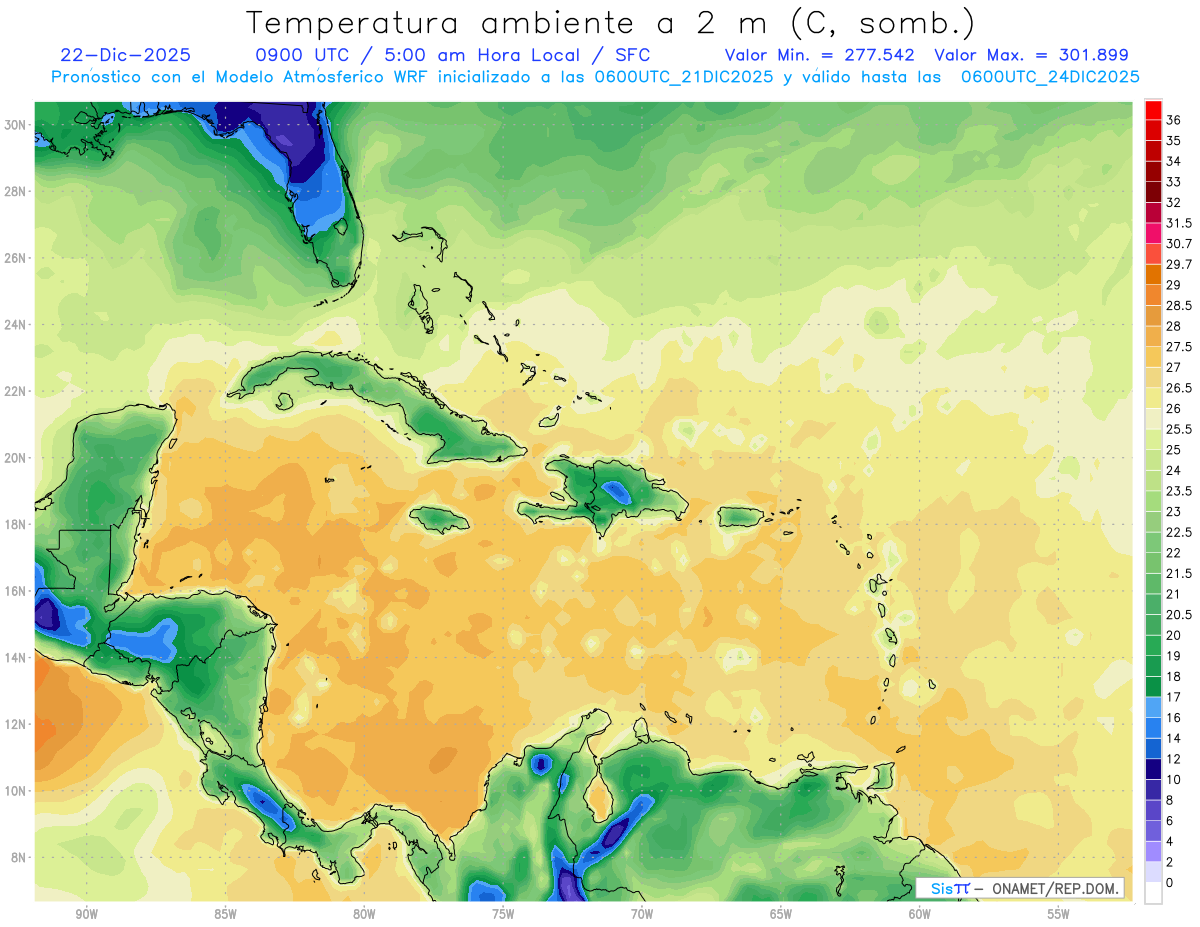1200x927 pixels.
Task: Click legend value "31.5"
Action: 1179,223
